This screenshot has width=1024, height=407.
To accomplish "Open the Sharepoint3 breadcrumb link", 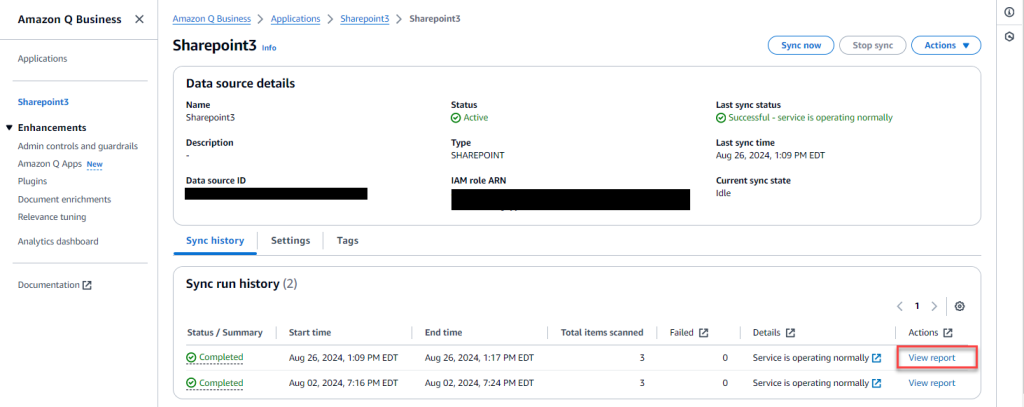I will click(x=364, y=19).
